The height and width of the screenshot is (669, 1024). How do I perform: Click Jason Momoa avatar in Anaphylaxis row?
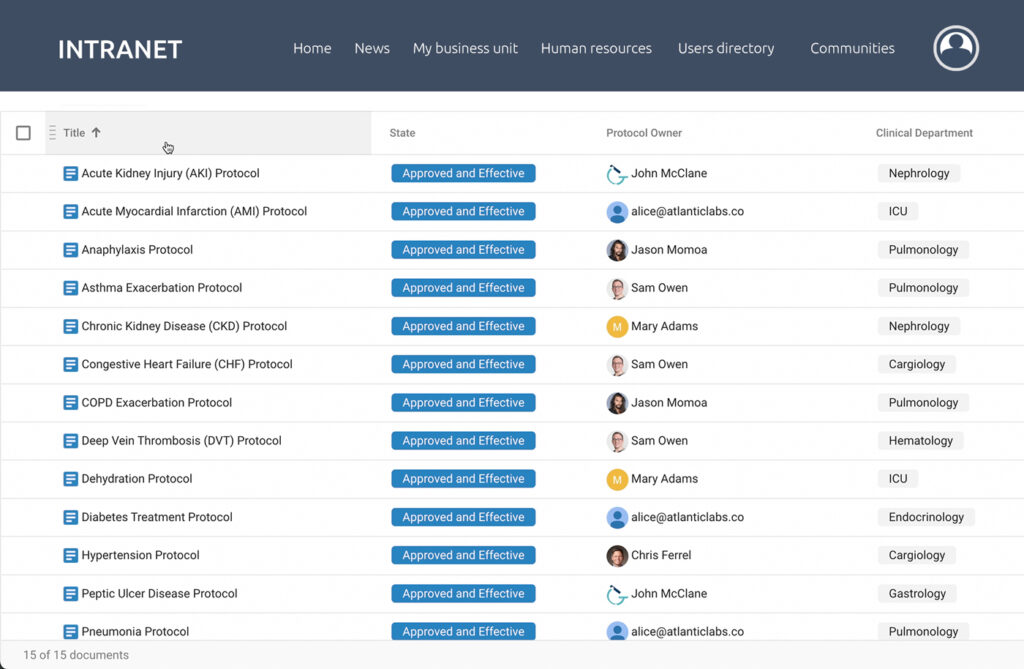616,250
